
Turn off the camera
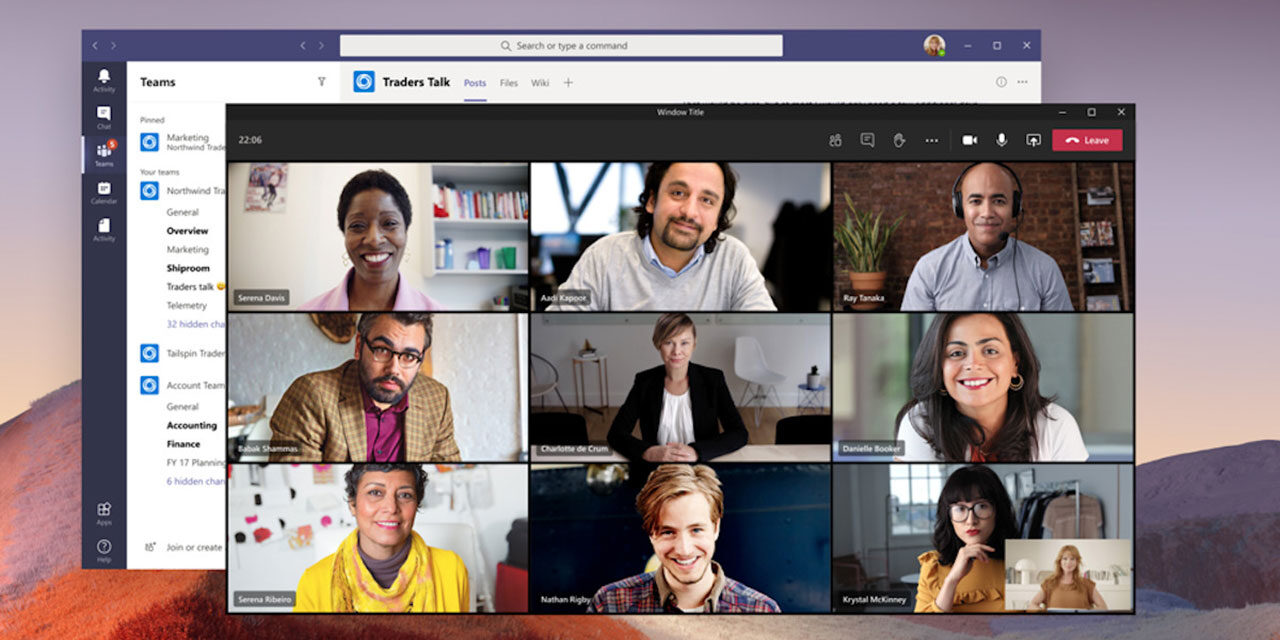point(968,140)
